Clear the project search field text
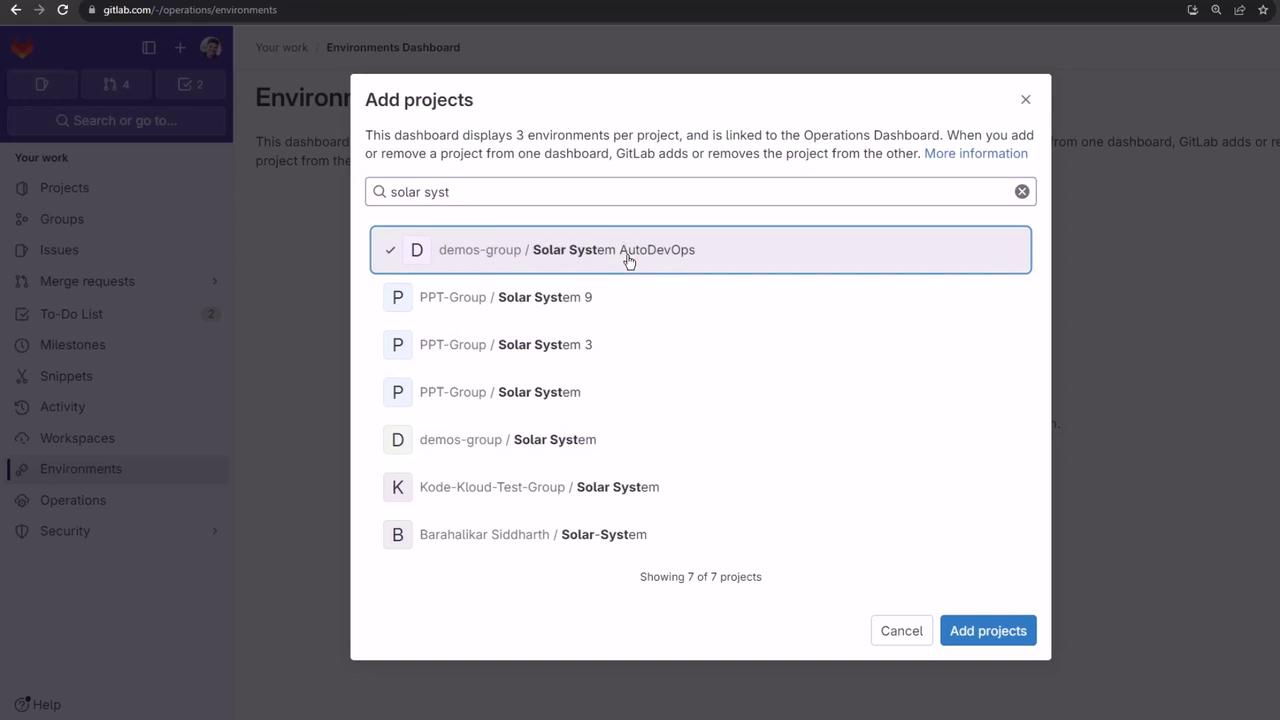The height and width of the screenshot is (720, 1280). coord(1022,192)
